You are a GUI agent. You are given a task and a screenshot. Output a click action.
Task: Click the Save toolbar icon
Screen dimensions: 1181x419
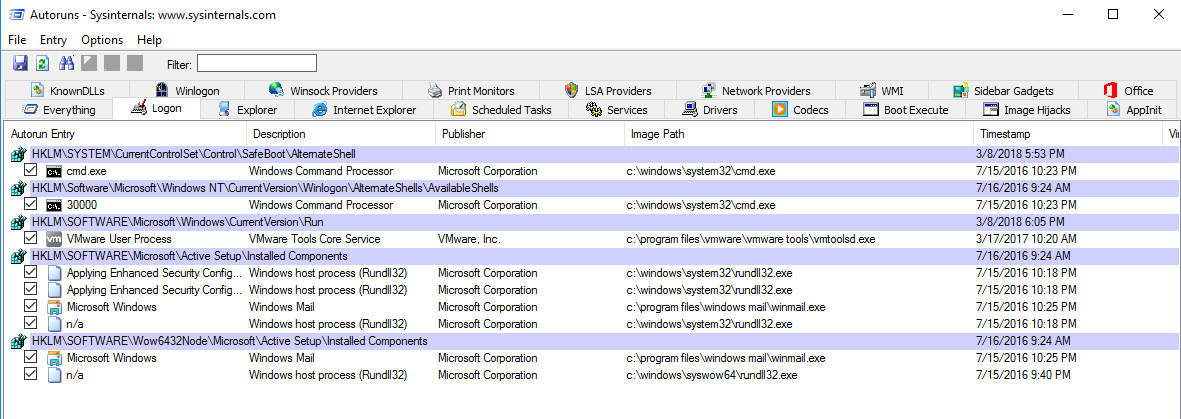[20, 64]
